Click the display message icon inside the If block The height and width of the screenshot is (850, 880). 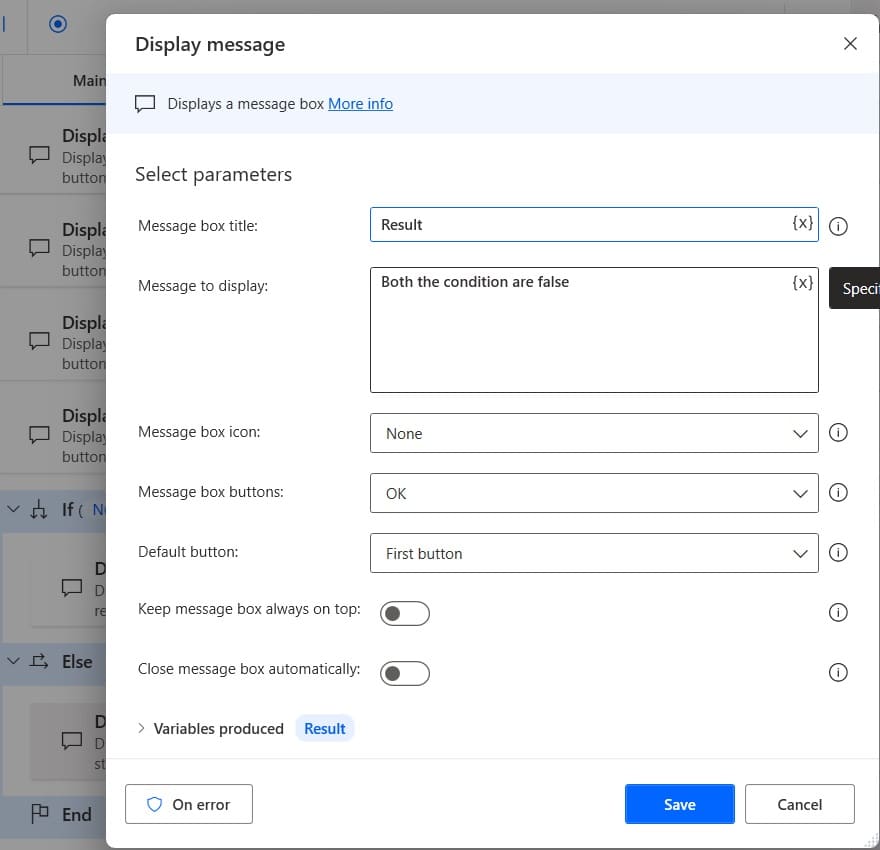72,587
